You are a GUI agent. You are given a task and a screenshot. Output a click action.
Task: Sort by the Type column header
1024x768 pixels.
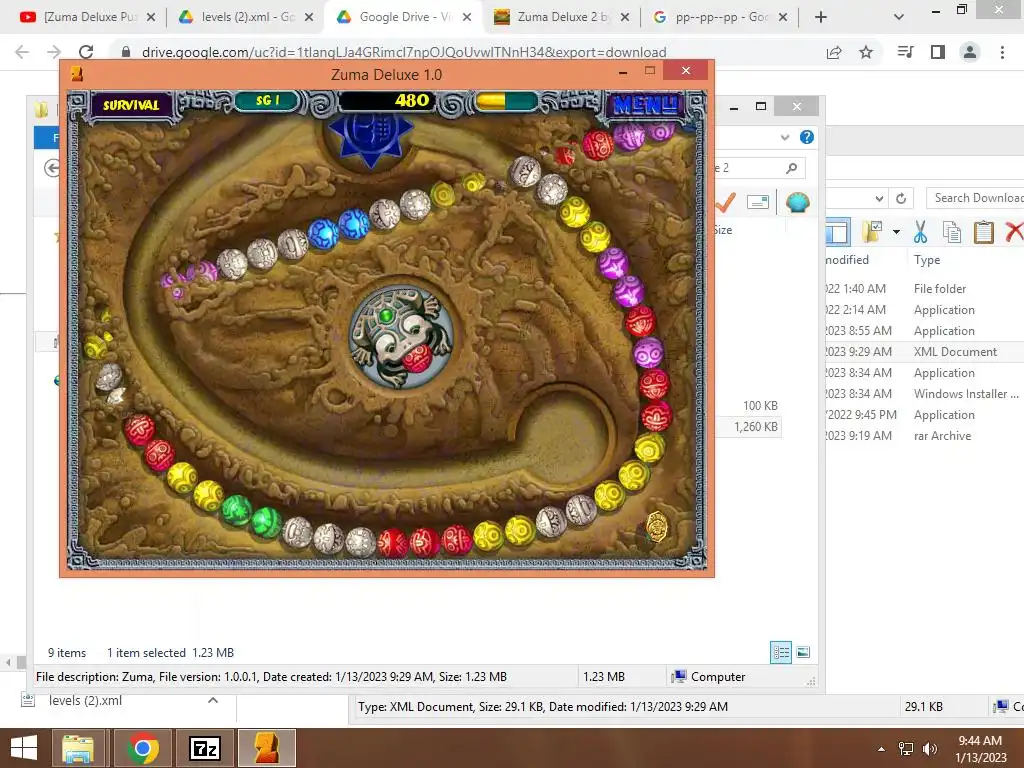click(927, 260)
